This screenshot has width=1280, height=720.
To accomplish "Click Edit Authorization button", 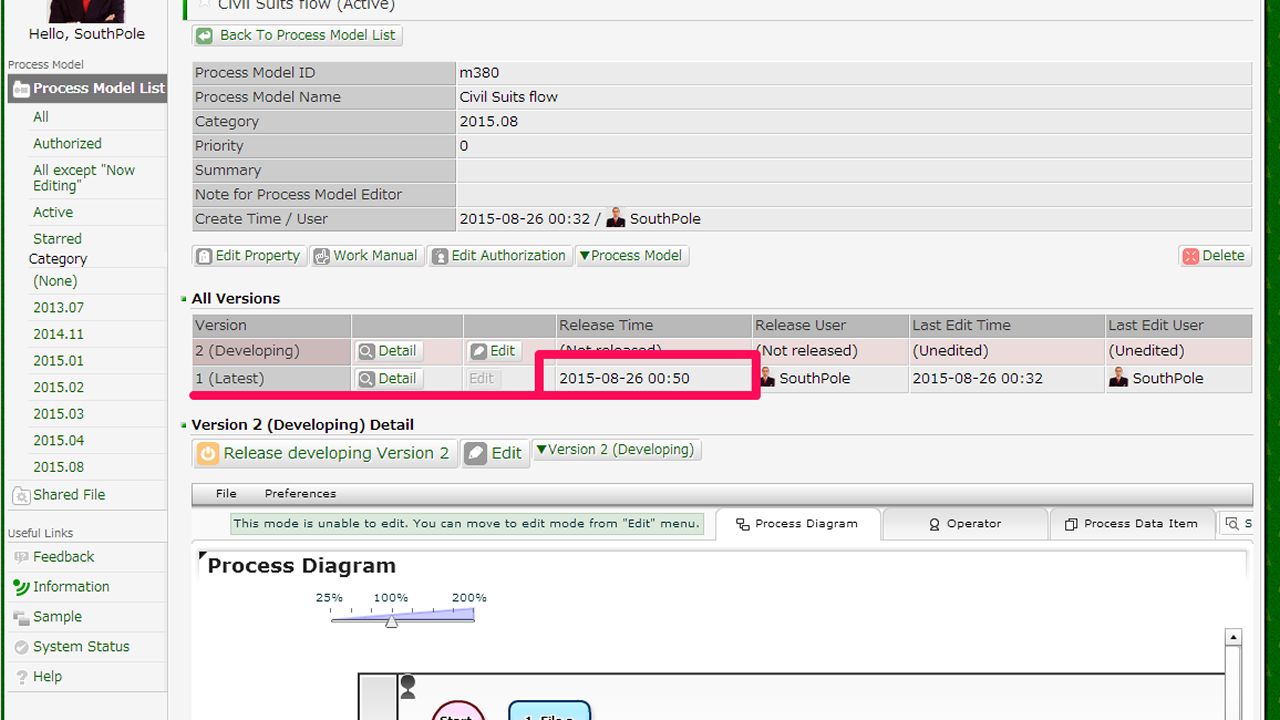I will pyautogui.click(x=500, y=256).
